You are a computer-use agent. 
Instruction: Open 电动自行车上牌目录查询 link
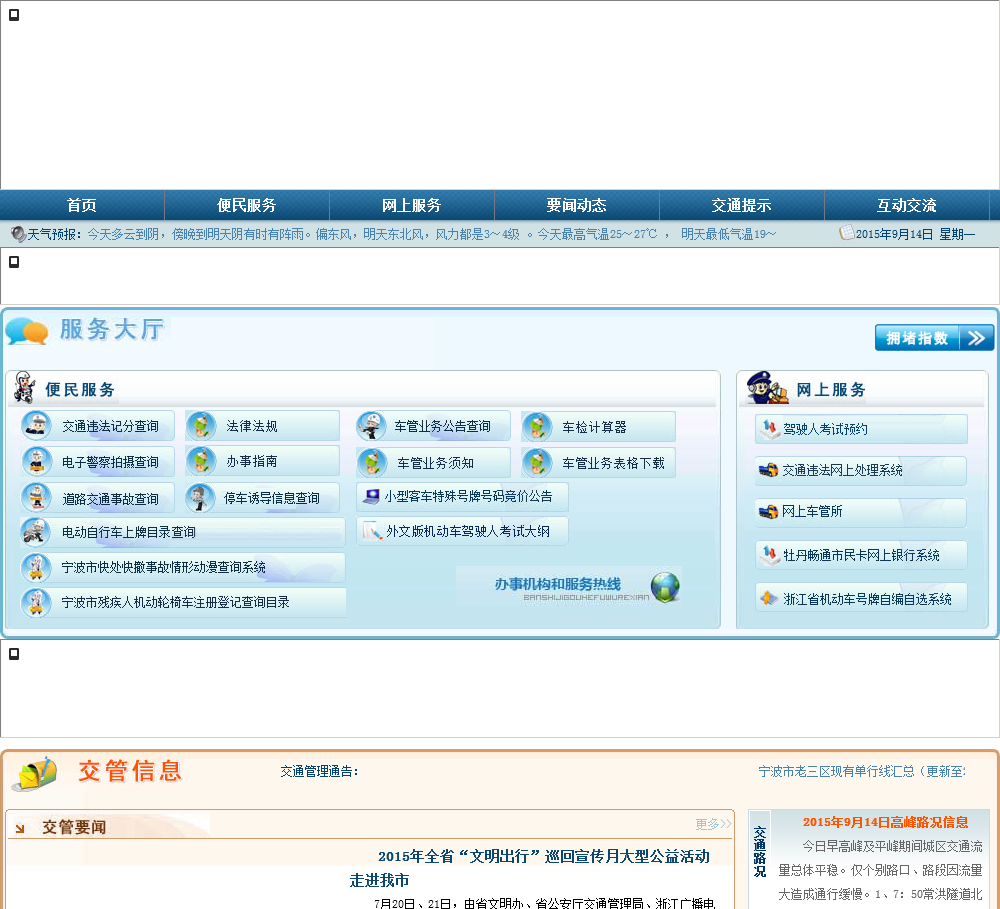[x=129, y=532]
